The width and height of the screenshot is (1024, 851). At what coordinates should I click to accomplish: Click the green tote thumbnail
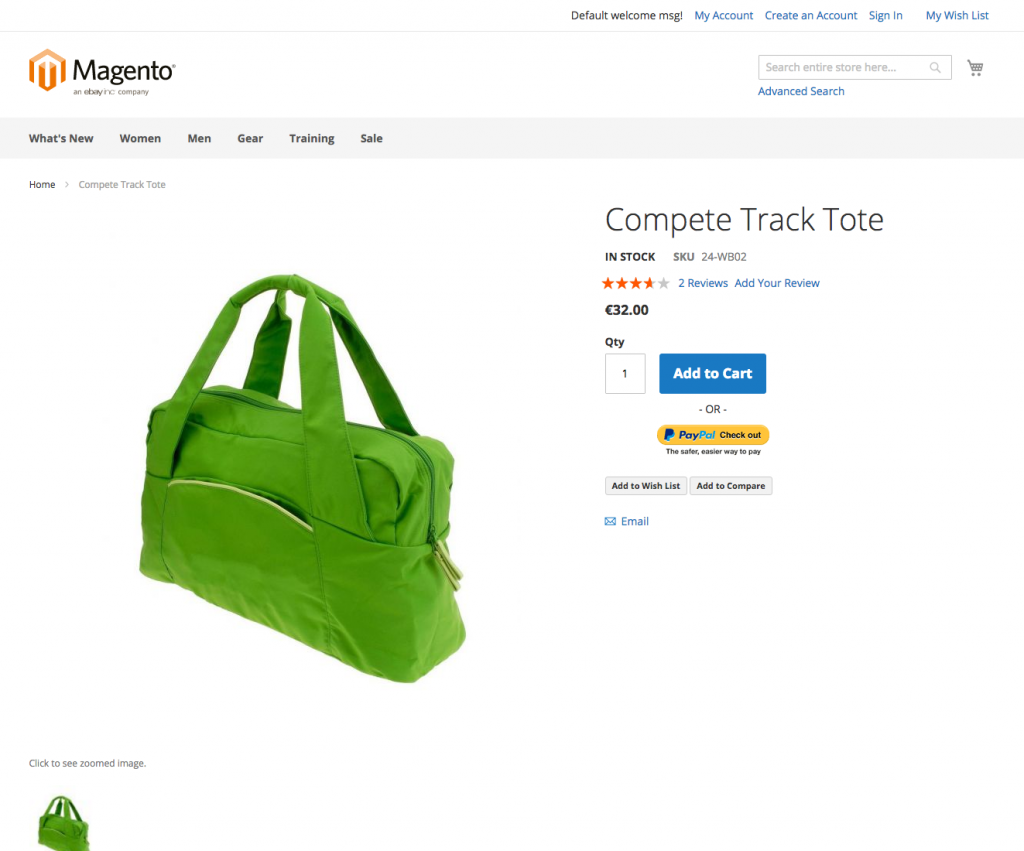pos(63,823)
